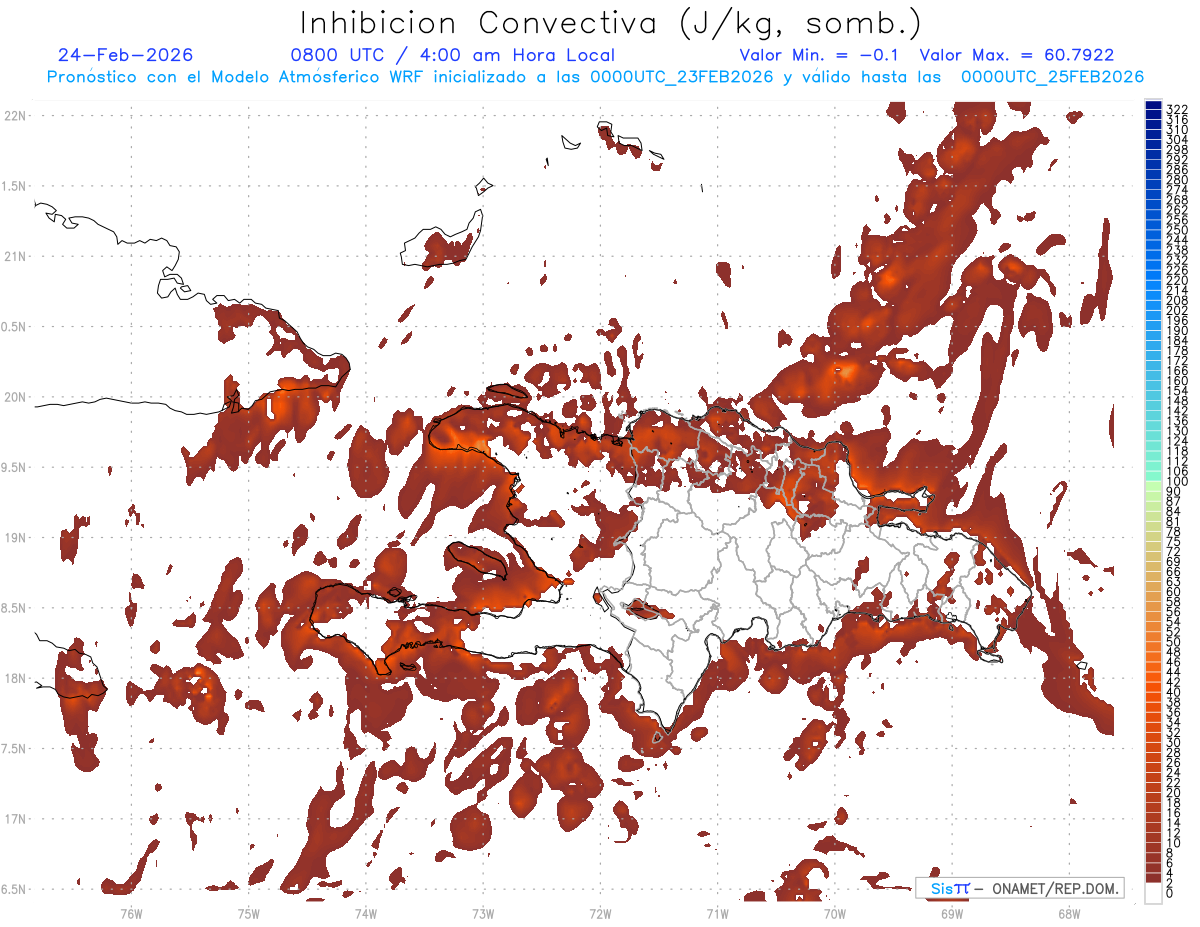Click the "18N" latitude label
This screenshot has height=927, width=1200.
point(17,678)
